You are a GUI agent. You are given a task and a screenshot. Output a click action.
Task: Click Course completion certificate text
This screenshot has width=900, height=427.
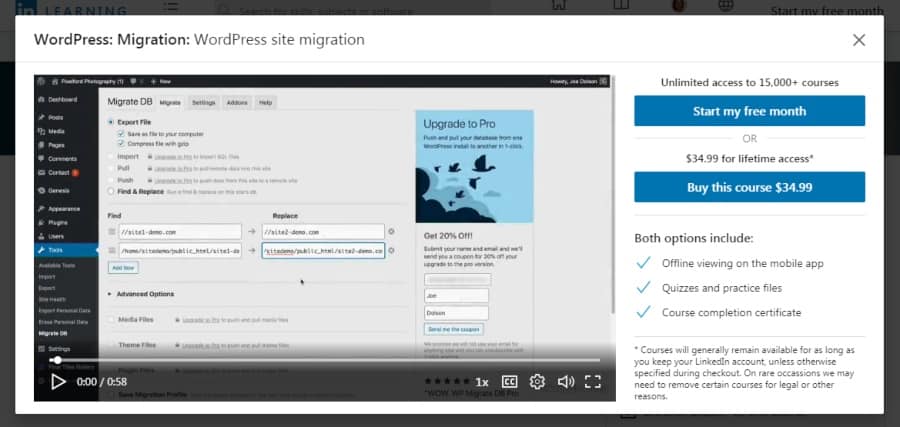coord(731,313)
